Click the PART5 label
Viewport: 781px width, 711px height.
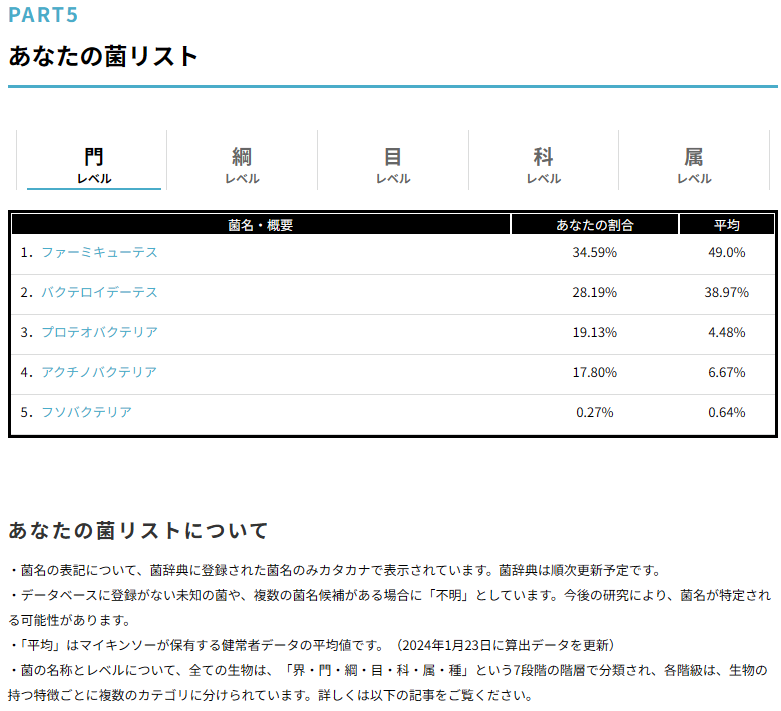[43, 15]
